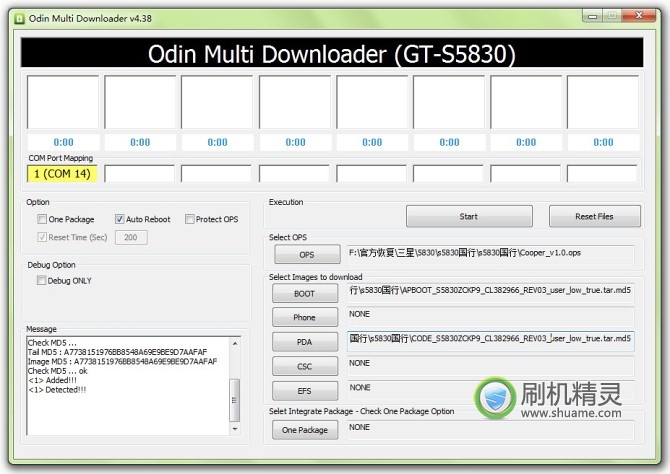The image size is (670, 474).
Task: Click the BOOT path field with APBOOT file
Action: [x=491, y=291]
